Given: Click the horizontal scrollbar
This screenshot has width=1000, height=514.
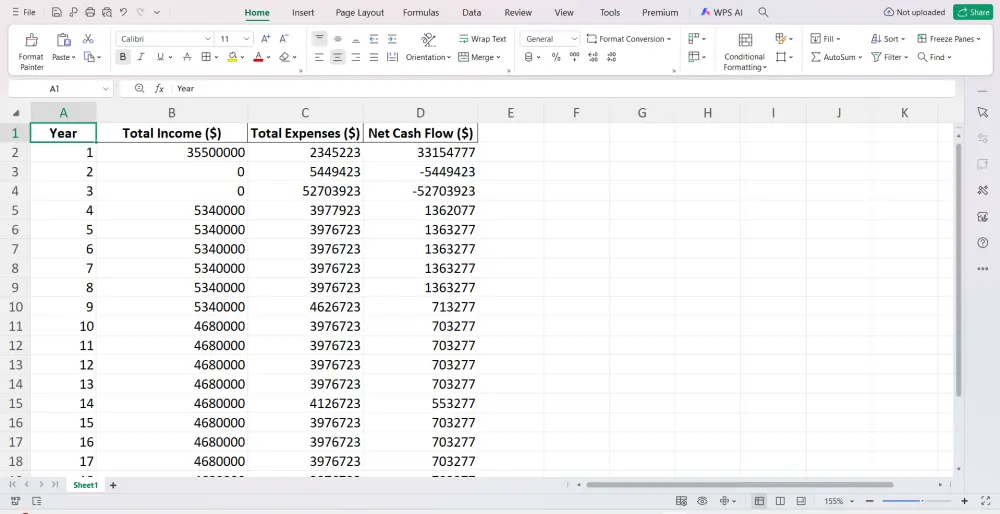Looking at the screenshot, I should tap(740, 485).
